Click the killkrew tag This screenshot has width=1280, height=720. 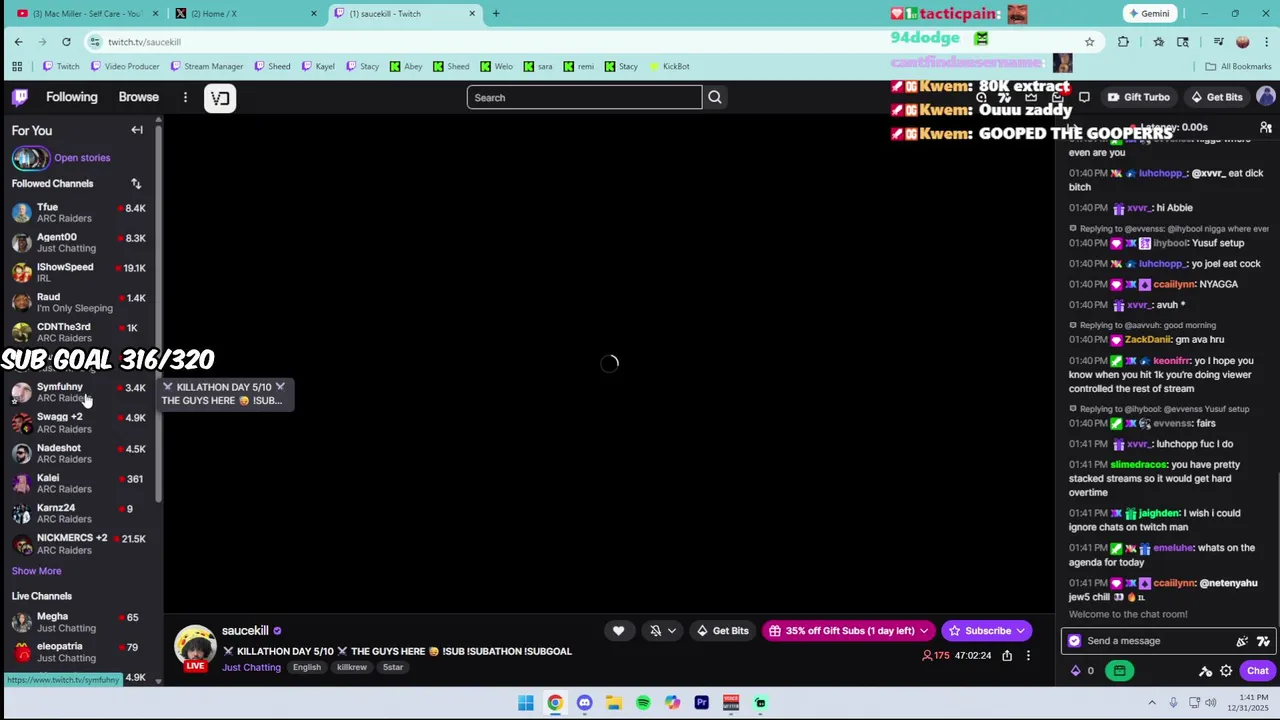coord(351,667)
